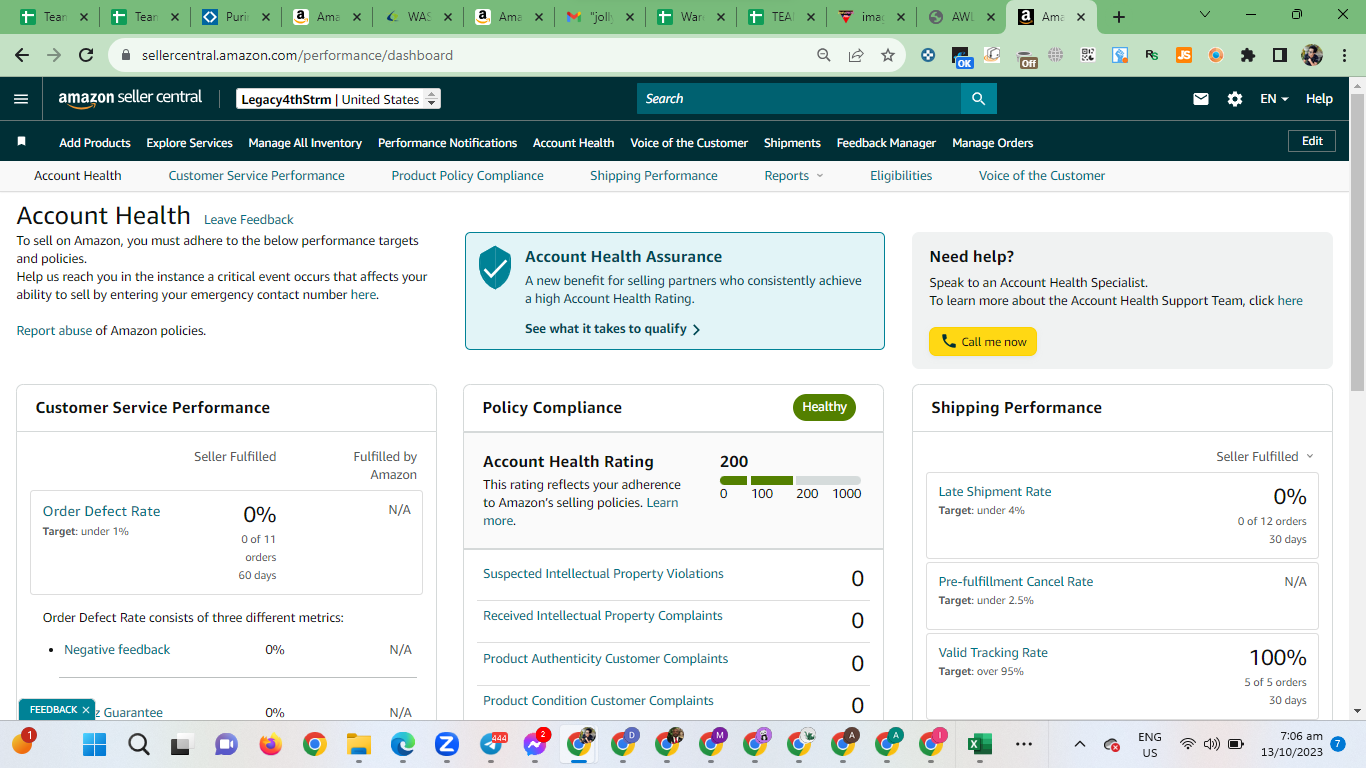The image size is (1366, 768).
Task: Open the Seller Fulfilled dropdown in Shipping Performance
Action: click(x=1265, y=456)
